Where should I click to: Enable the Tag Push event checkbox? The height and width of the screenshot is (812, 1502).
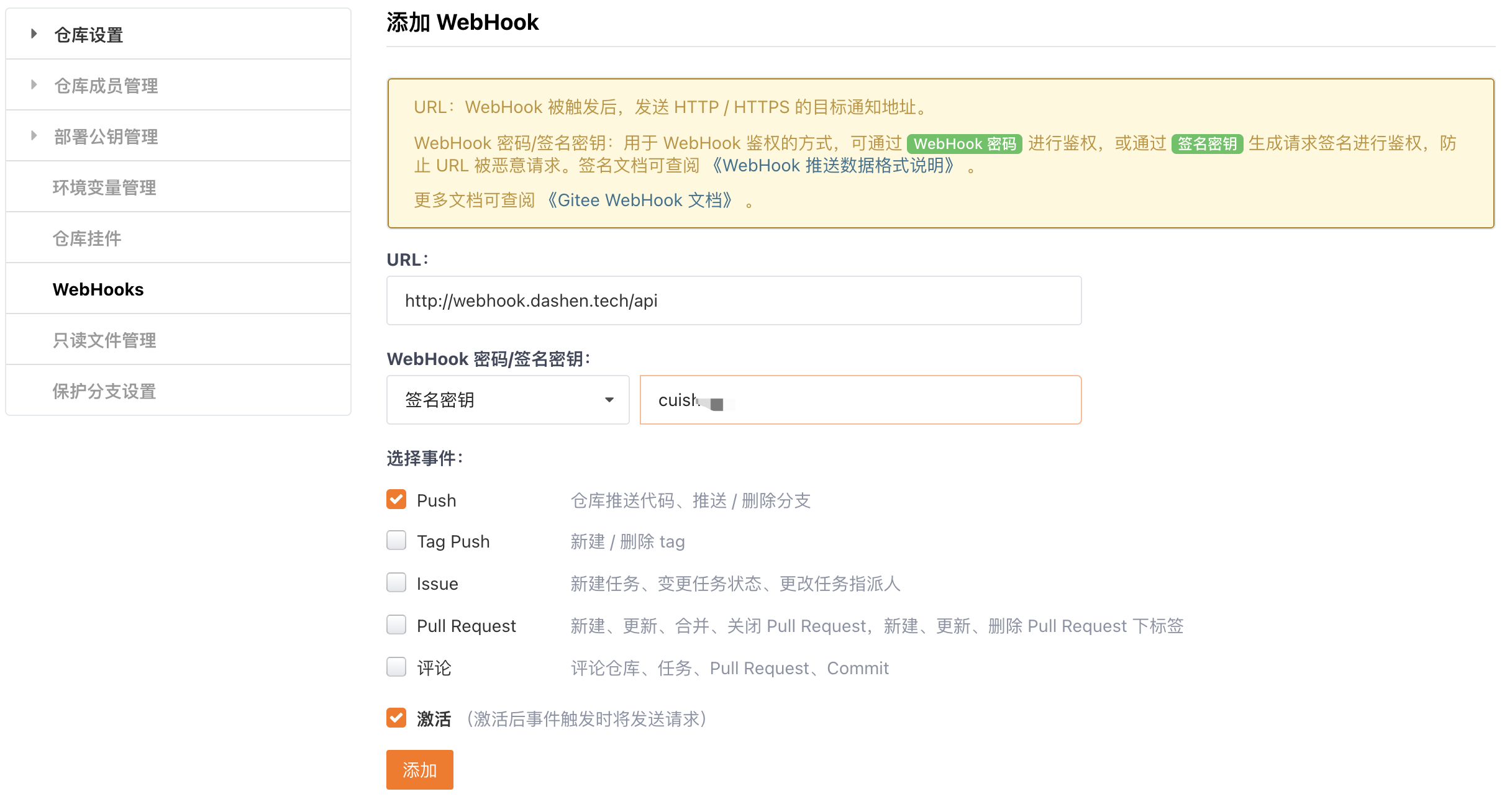pyautogui.click(x=396, y=541)
